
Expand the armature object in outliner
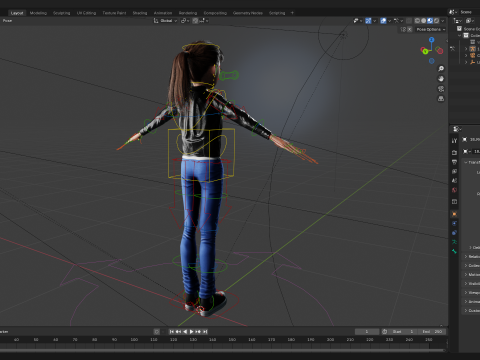pos(466,49)
